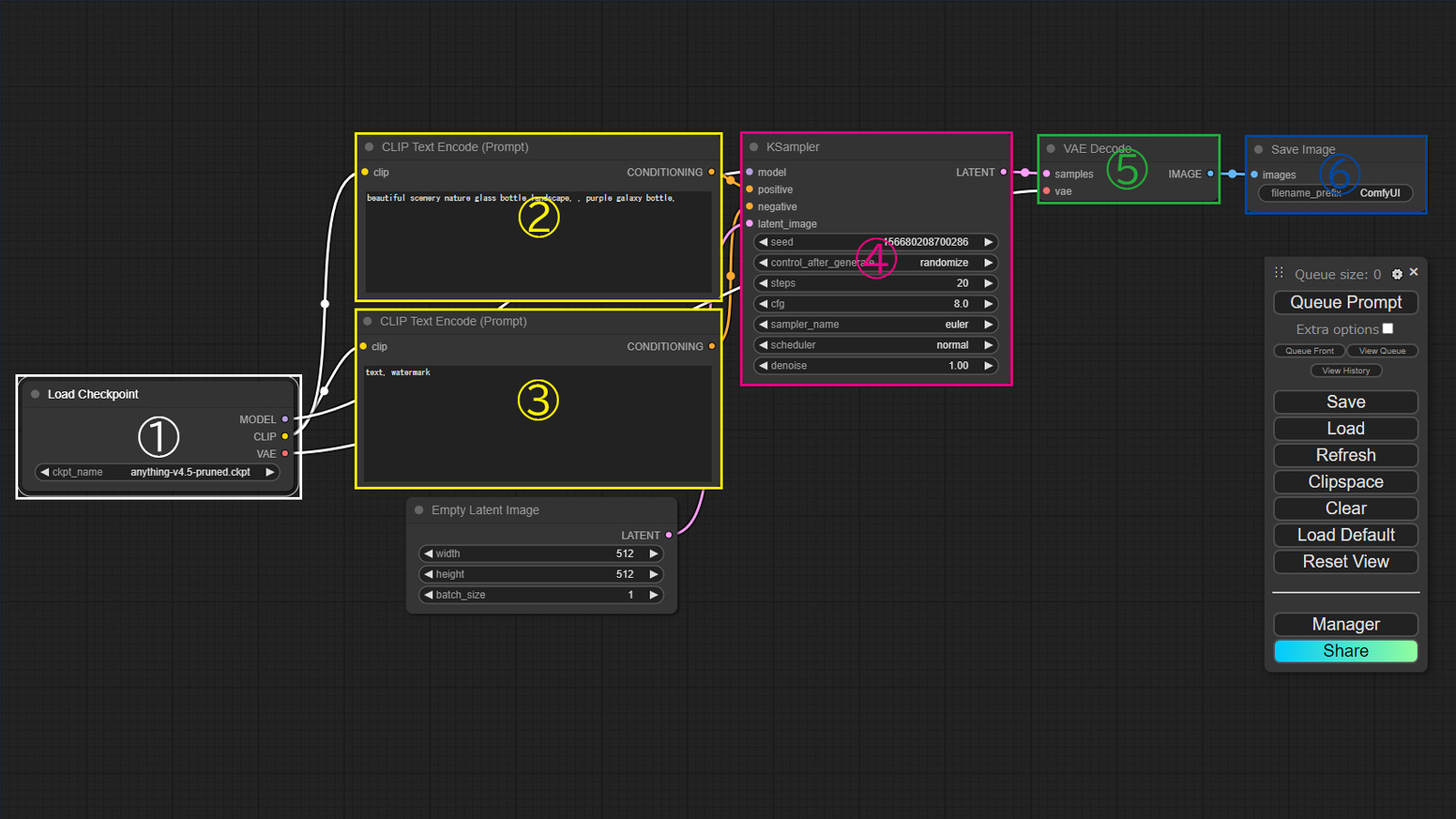Open View History
1456x819 pixels.
point(1346,371)
